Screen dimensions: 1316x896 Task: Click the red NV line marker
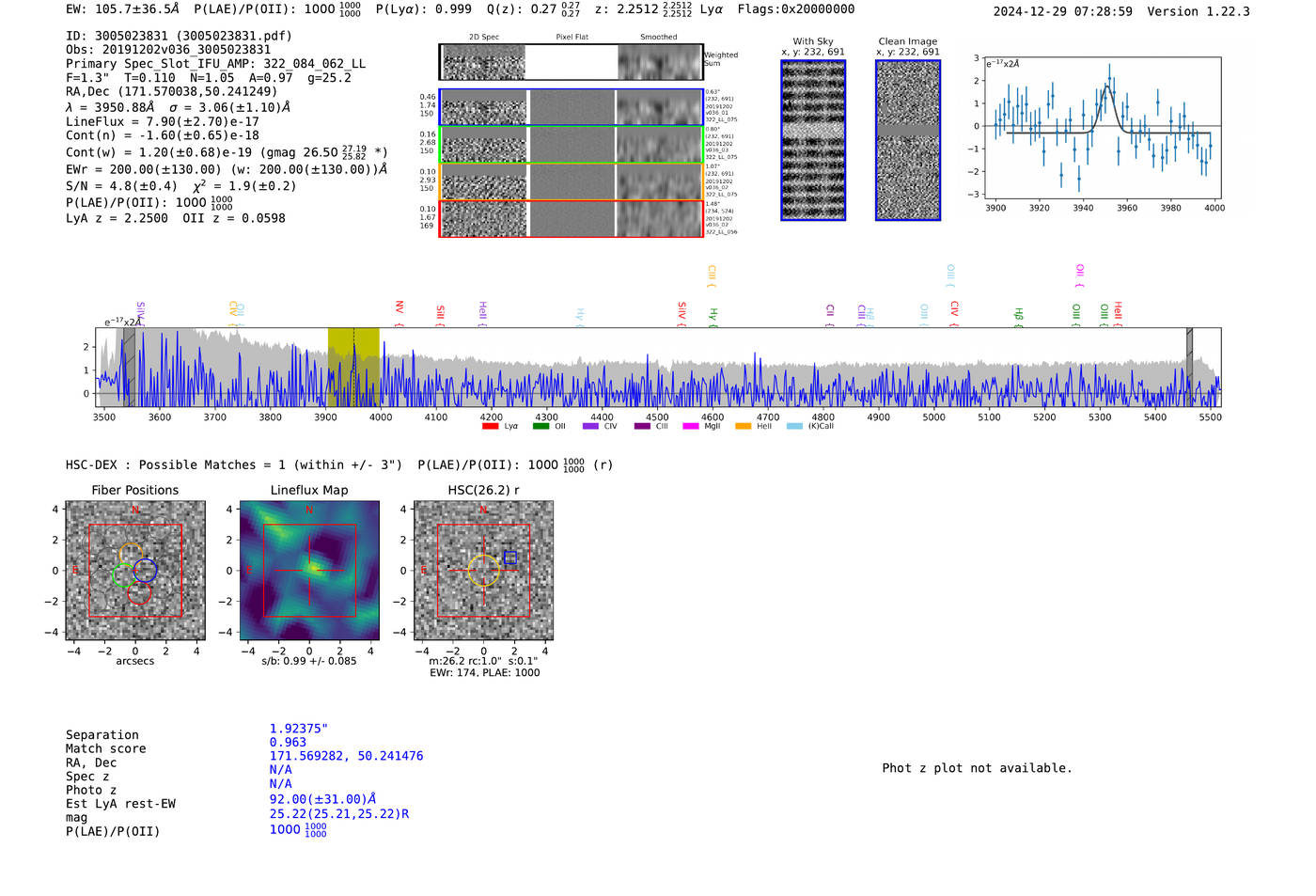[x=399, y=312]
